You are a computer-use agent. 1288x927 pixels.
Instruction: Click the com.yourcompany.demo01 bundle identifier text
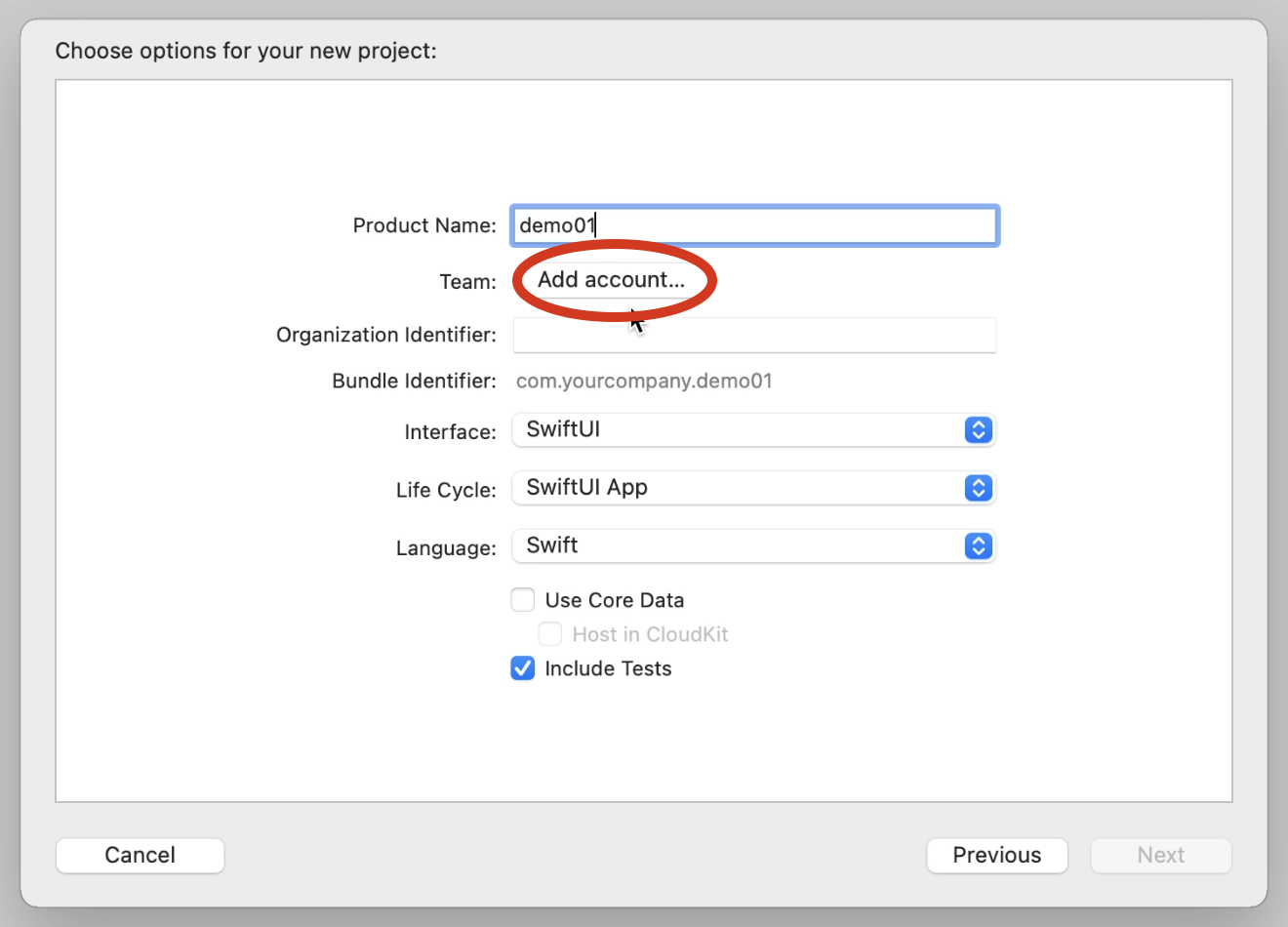[644, 382]
